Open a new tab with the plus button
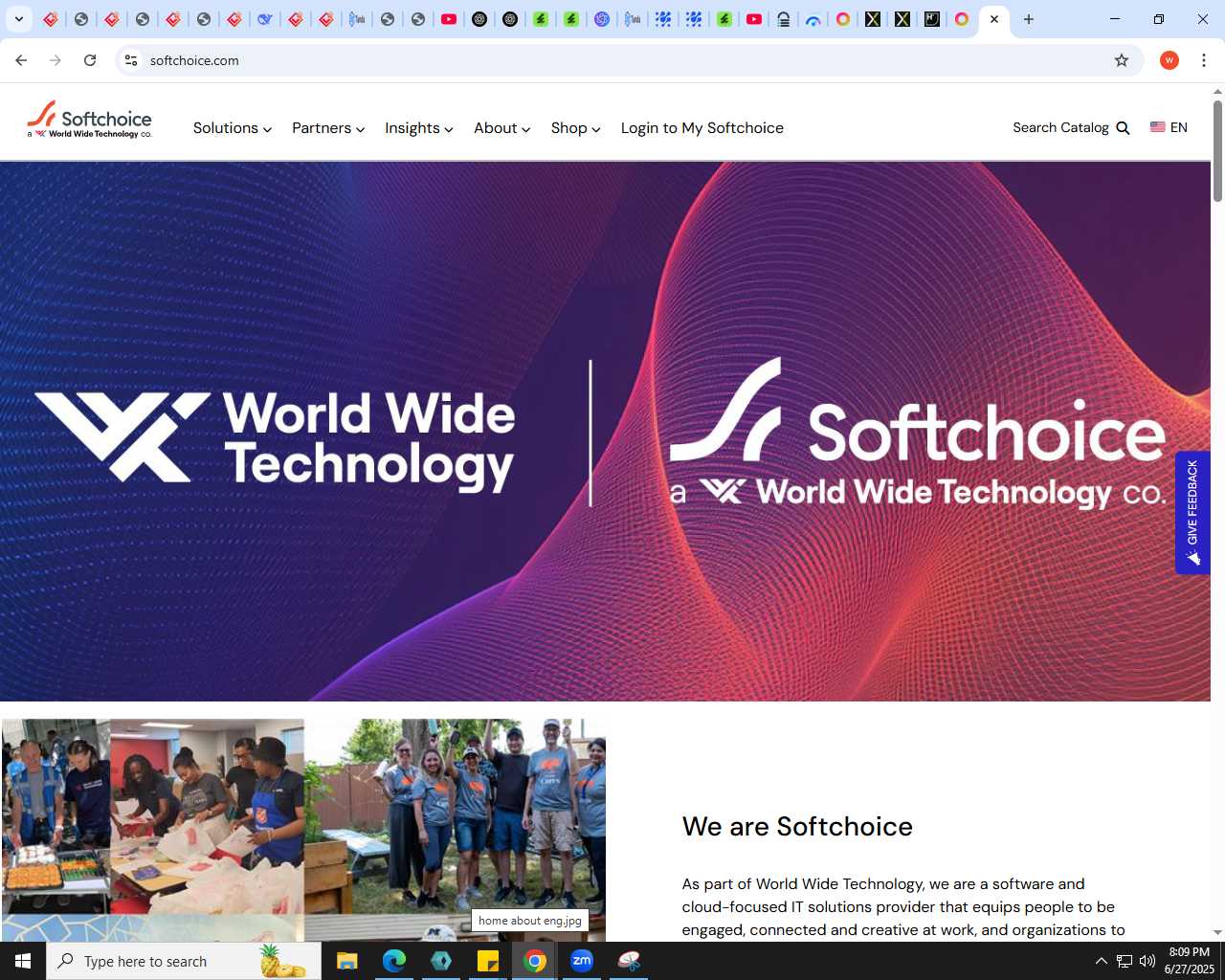The image size is (1225, 980). (1029, 19)
